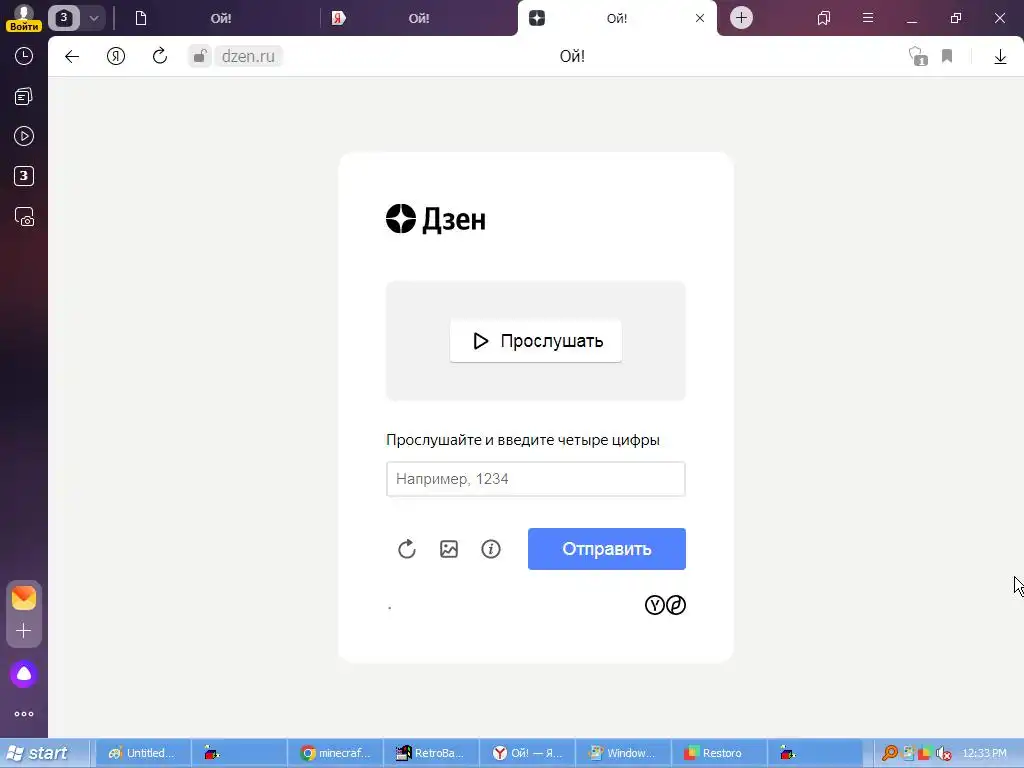Select the active Dzen Ой! tab

point(616,18)
